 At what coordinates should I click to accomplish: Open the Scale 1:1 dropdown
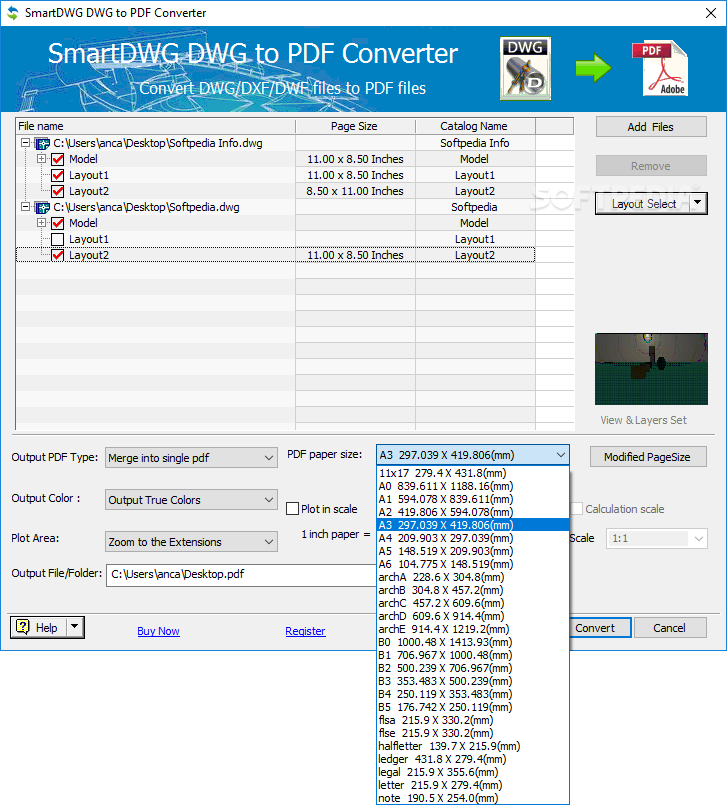pos(699,539)
